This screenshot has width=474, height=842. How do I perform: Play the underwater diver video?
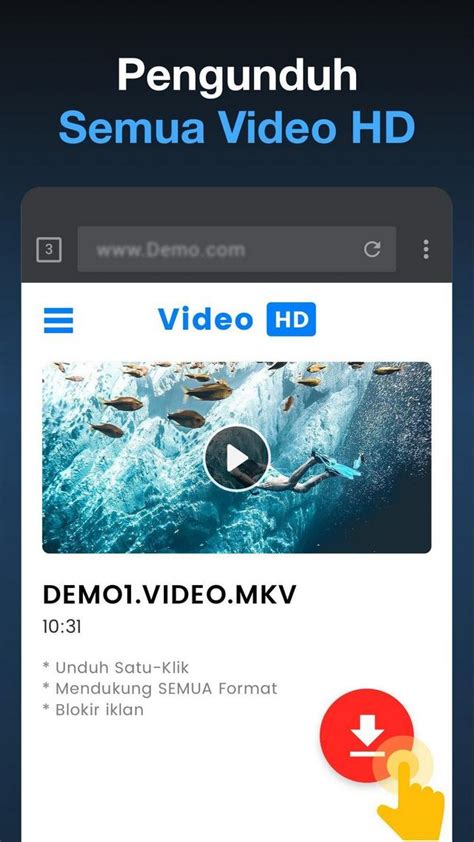237,458
